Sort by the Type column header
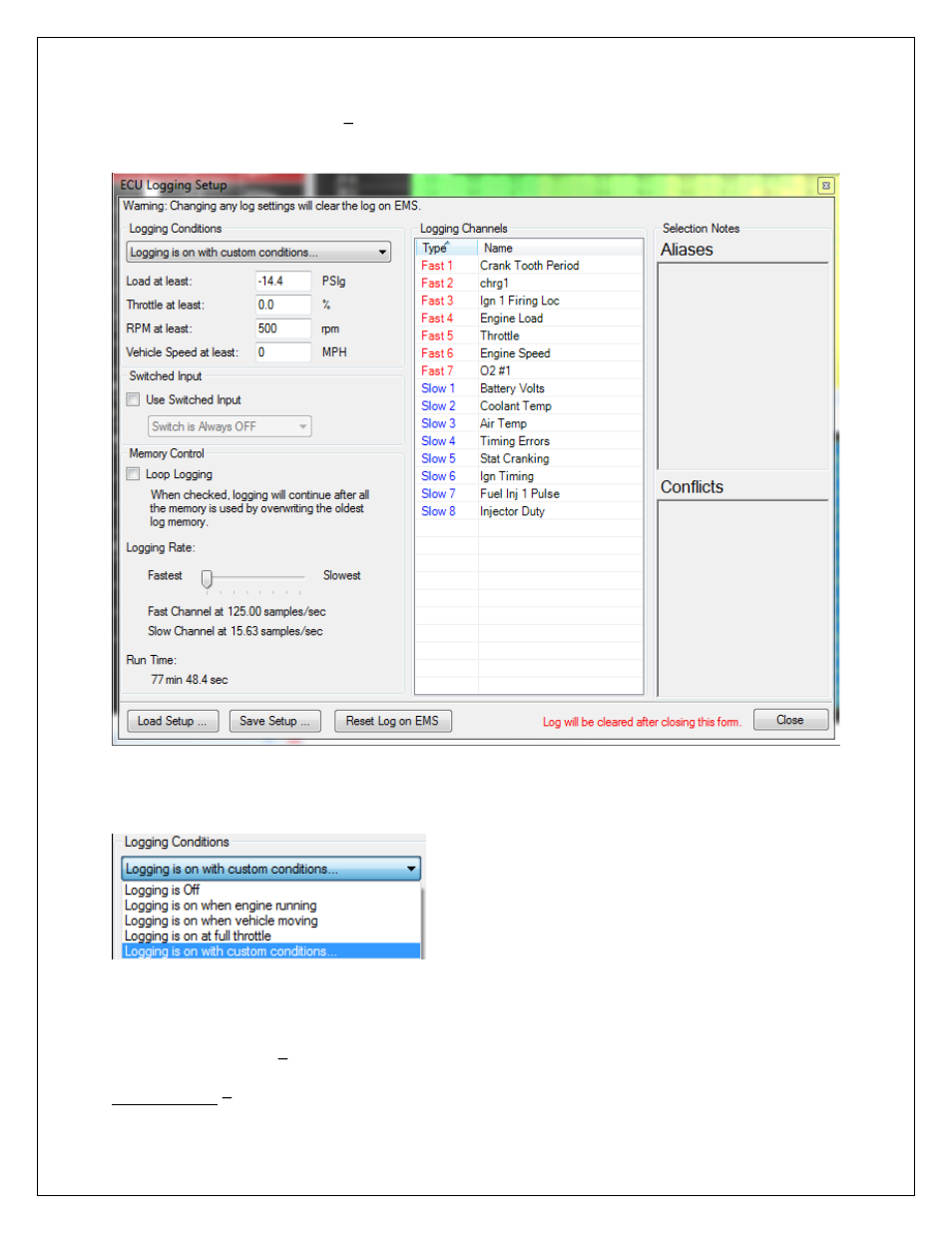Screen dimensions: 952x1233 pyautogui.click(x=447, y=248)
